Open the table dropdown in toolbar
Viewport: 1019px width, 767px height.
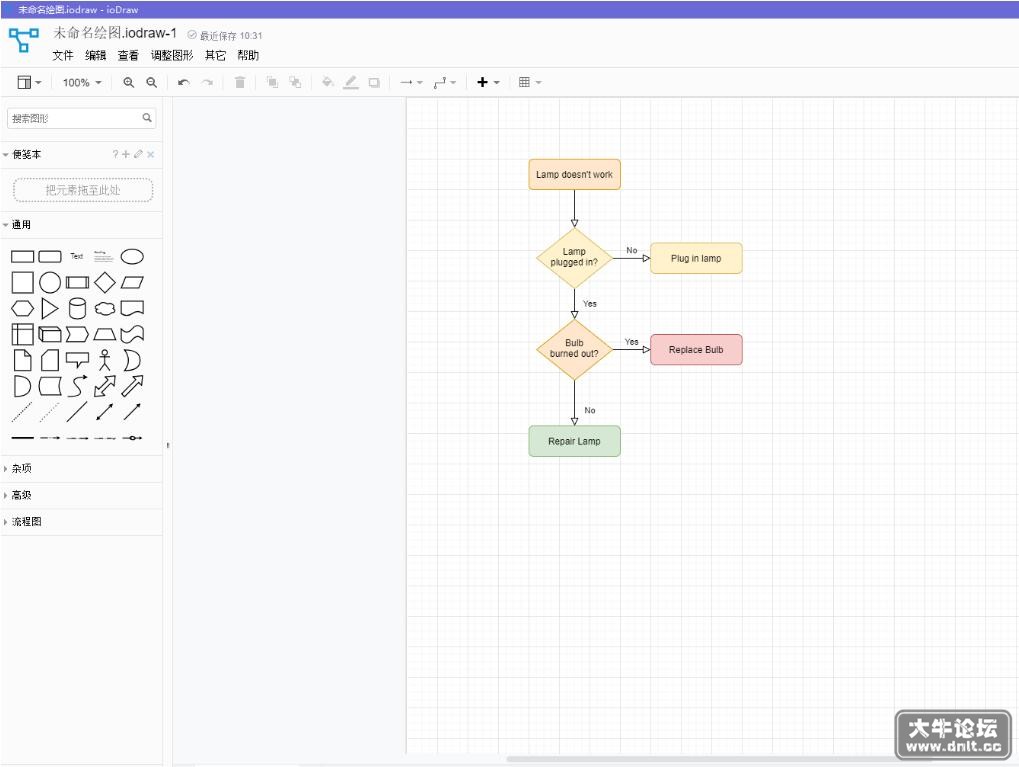pyautogui.click(x=530, y=83)
